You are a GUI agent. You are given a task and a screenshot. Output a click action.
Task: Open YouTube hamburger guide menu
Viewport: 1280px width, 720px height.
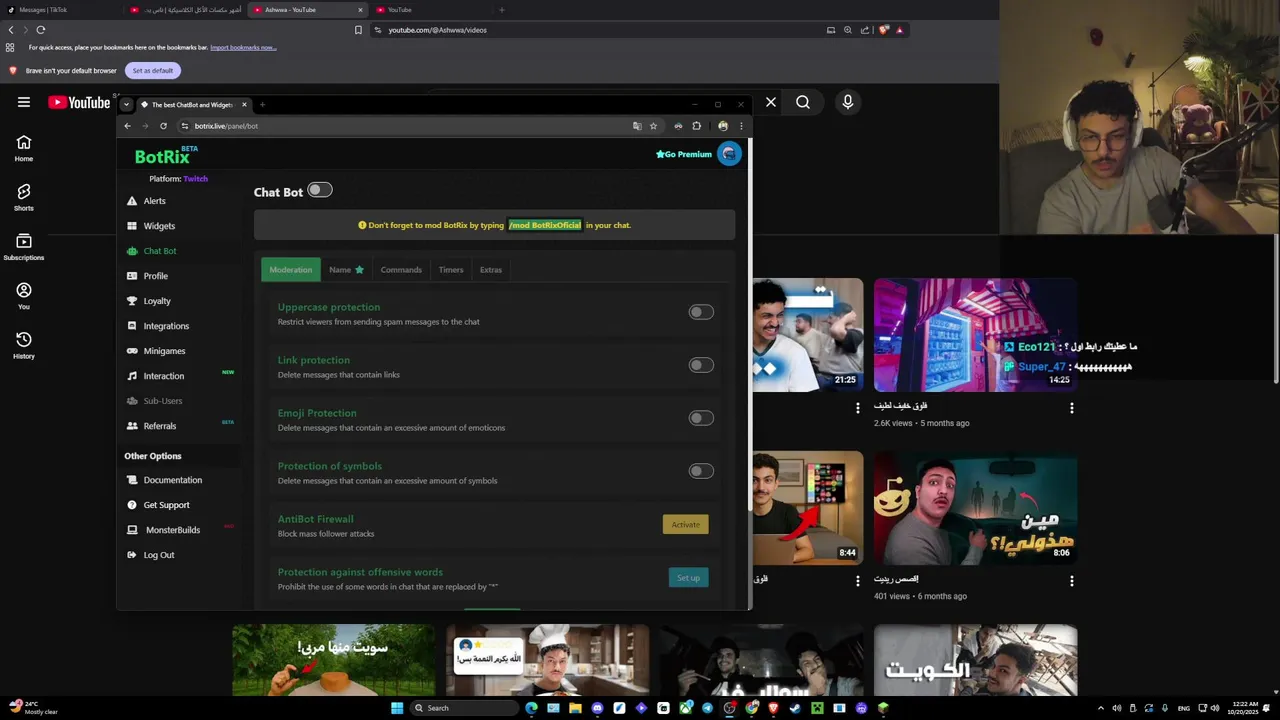coord(24,102)
